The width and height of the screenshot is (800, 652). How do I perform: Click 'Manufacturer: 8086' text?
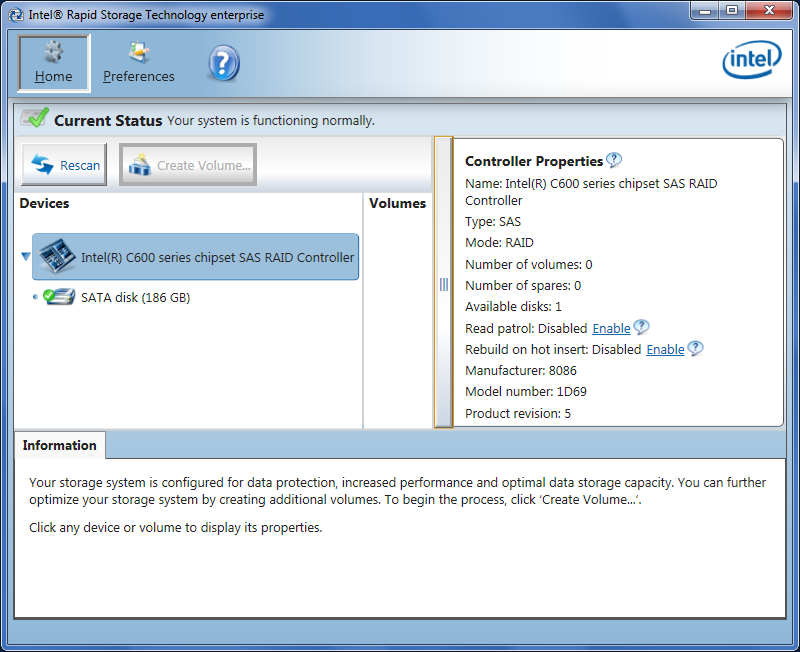[x=521, y=370]
